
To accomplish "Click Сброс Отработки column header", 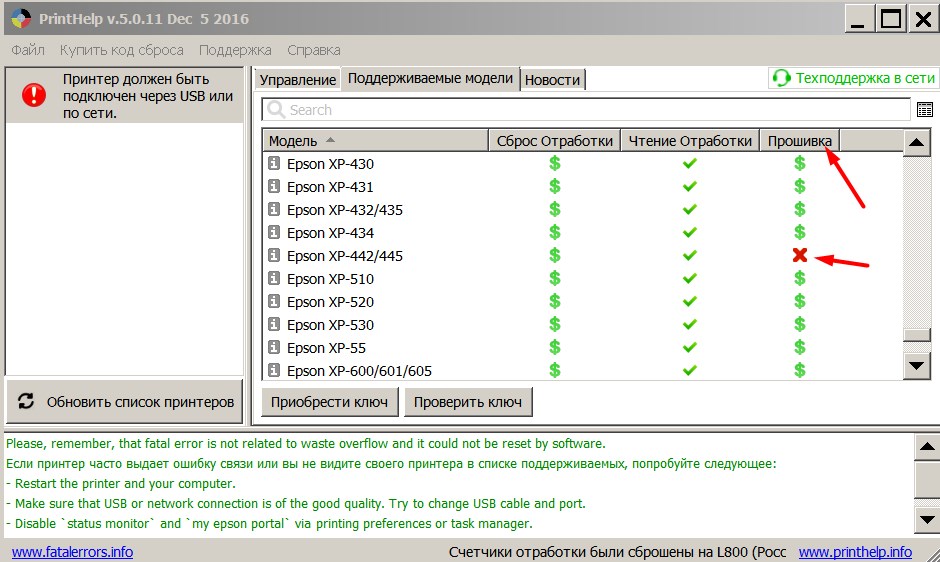I will point(554,141).
